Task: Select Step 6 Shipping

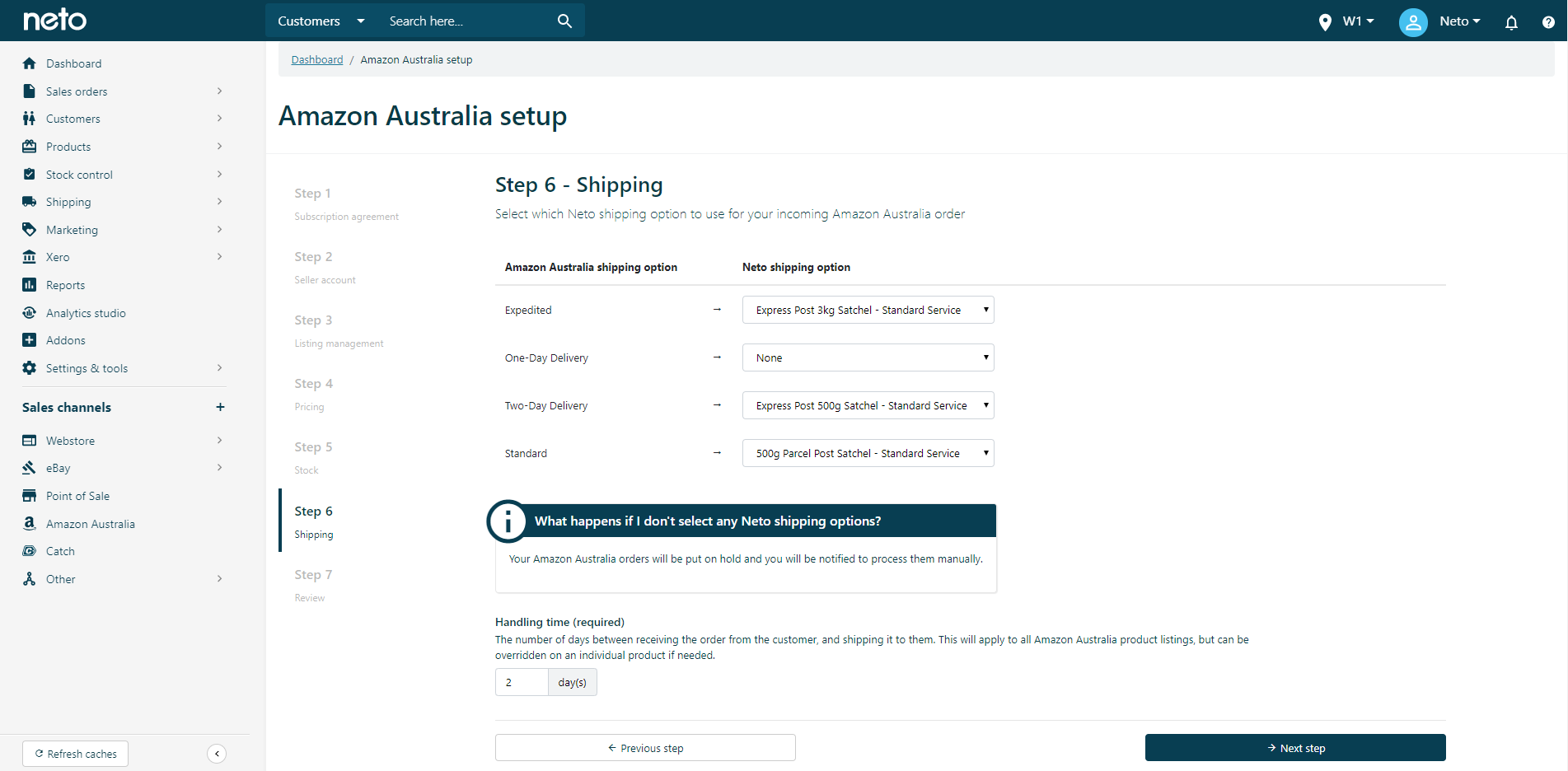Action: point(314,521)
